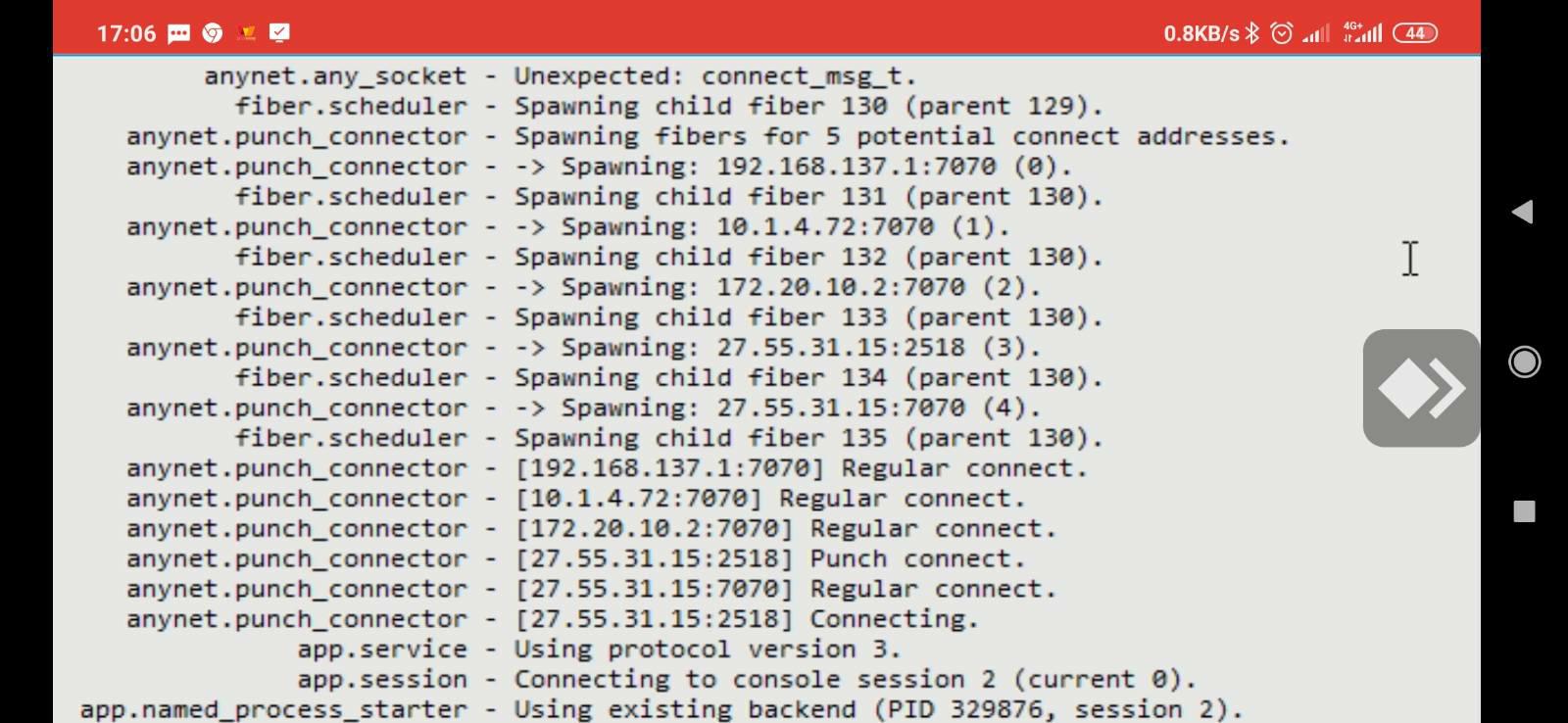Click the log line 'Using protocol version 3.'
1568x723 pixels.
[x=708, y=650]
